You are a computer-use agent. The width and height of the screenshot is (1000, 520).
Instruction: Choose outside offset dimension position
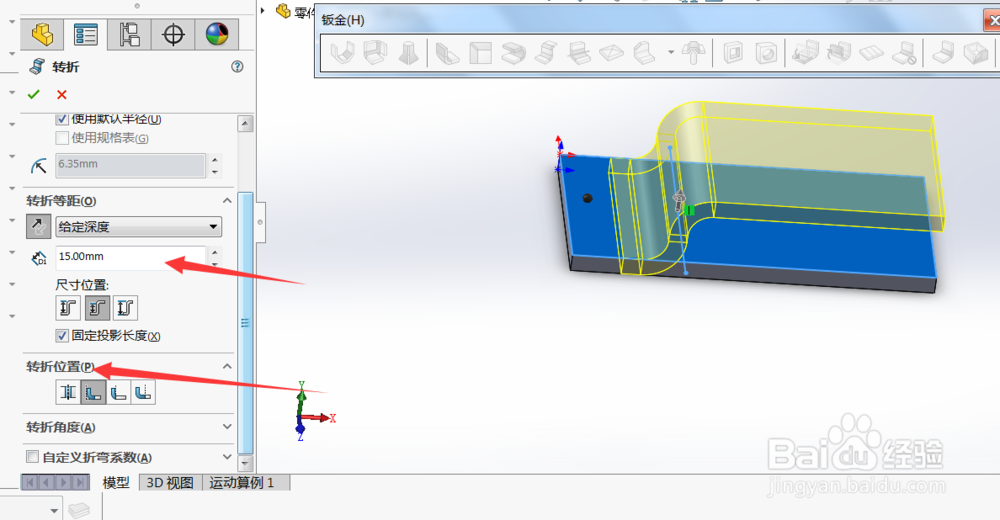pyautogui.click(x=68, y=308)
